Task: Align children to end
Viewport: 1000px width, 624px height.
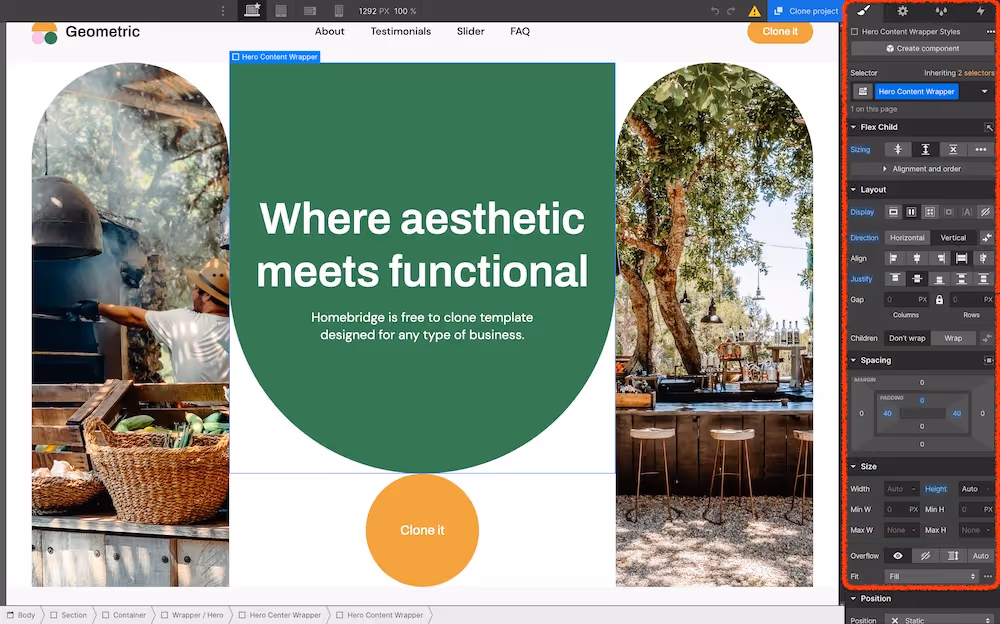Action: 939,258
